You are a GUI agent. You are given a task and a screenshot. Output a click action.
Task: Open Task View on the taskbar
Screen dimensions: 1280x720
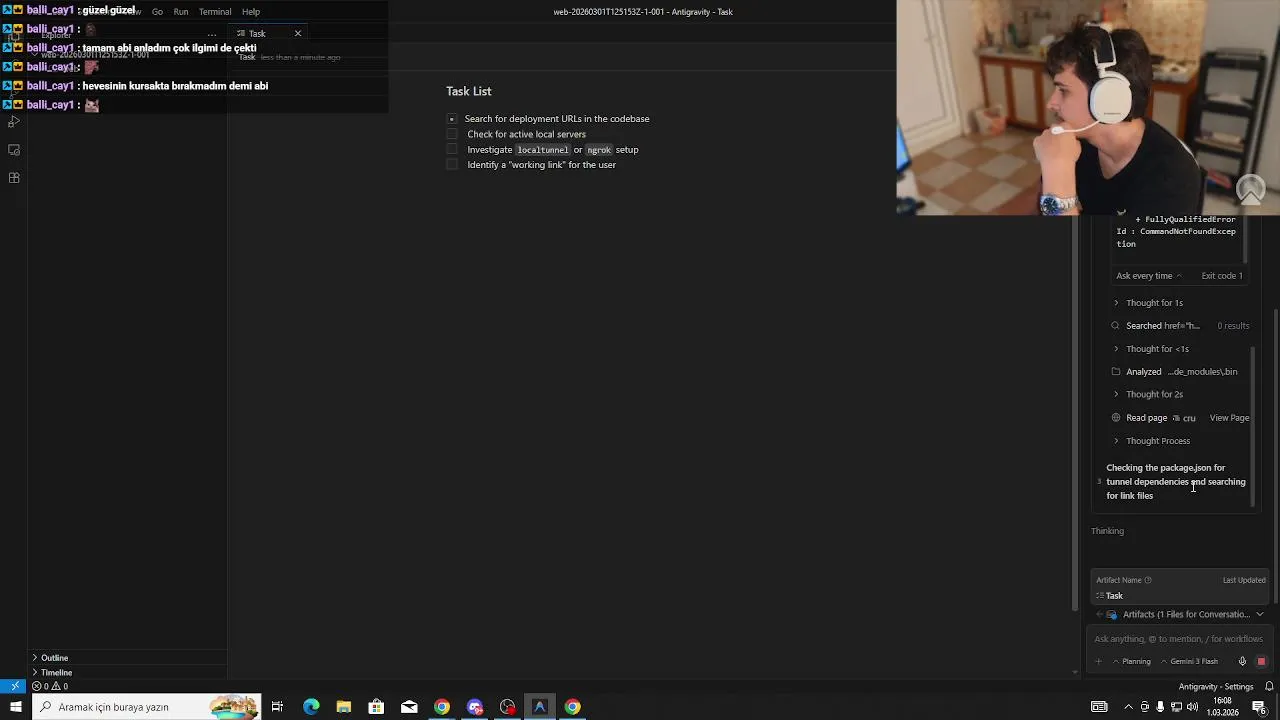[277, 707]
